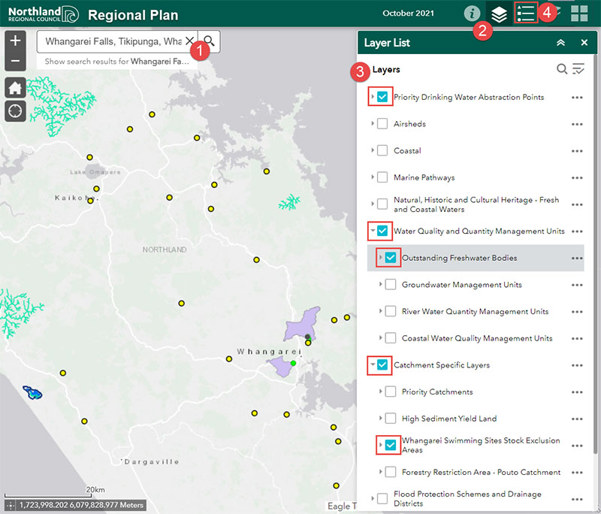Return to the map's default home extent

tap(15, 88)
